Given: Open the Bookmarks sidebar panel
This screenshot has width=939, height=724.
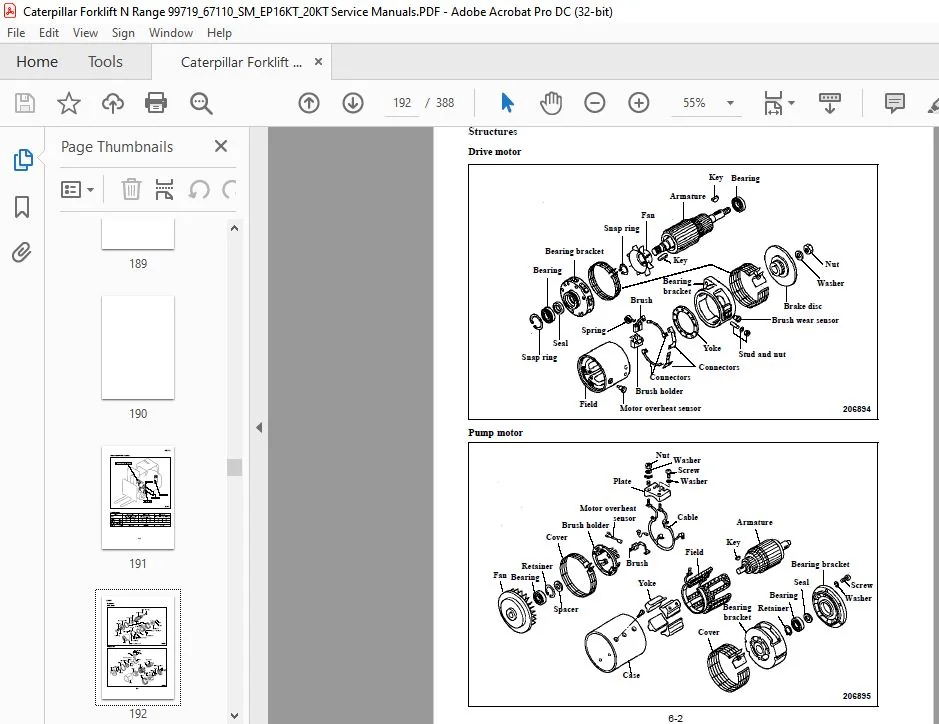Looking at the screenshot, I should coord(22,207).
